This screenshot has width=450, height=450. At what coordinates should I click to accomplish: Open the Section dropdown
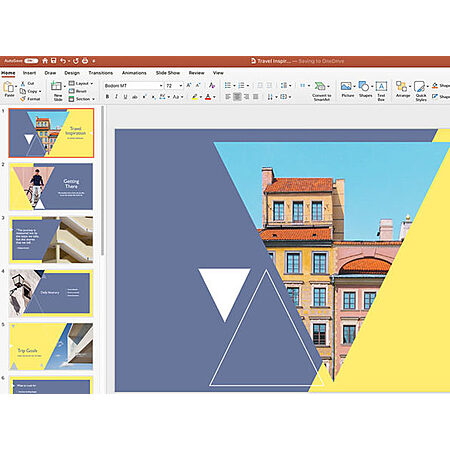(x=82, y=99)
